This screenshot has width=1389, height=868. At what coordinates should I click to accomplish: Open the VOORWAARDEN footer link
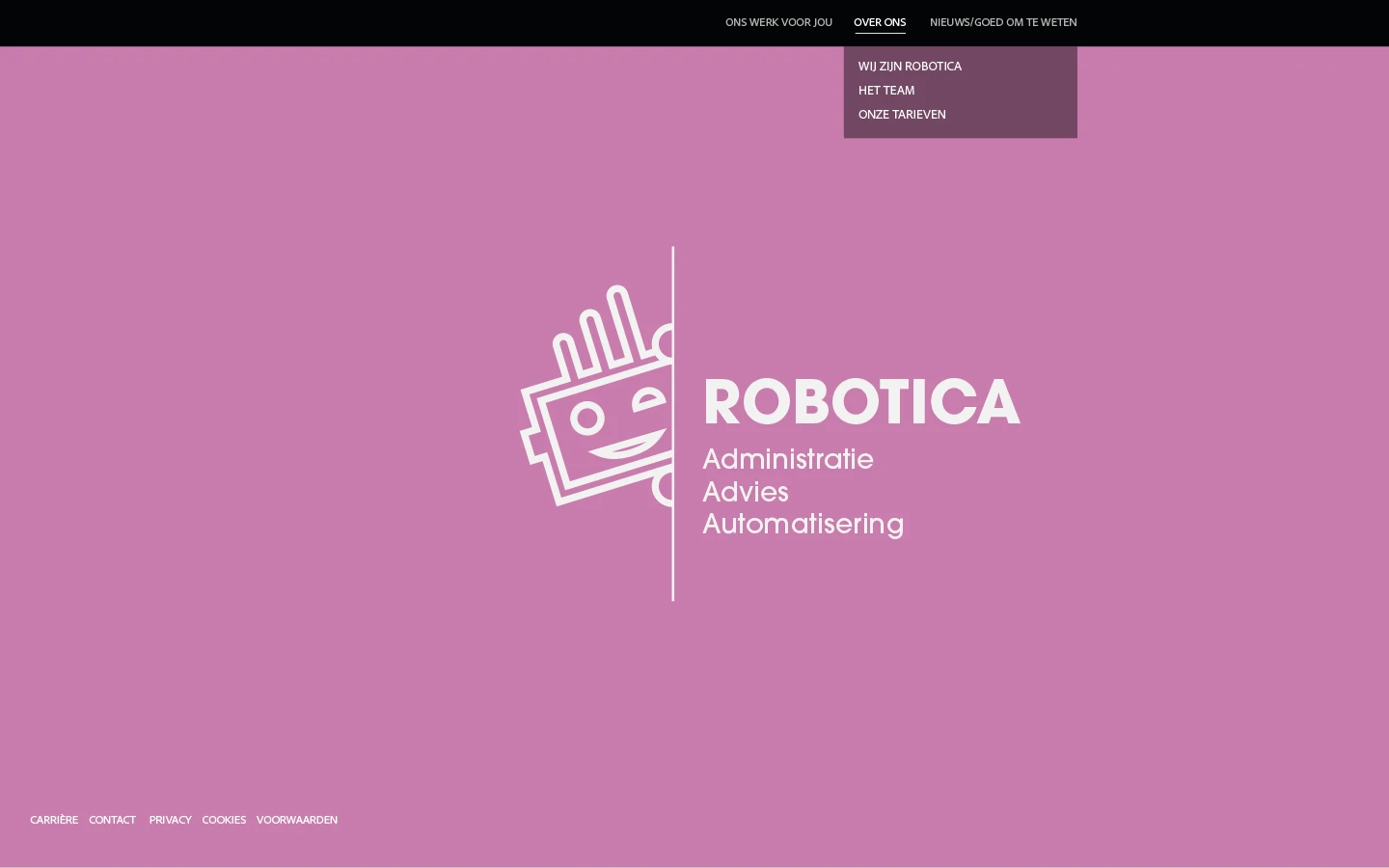[x=296, y=819]
